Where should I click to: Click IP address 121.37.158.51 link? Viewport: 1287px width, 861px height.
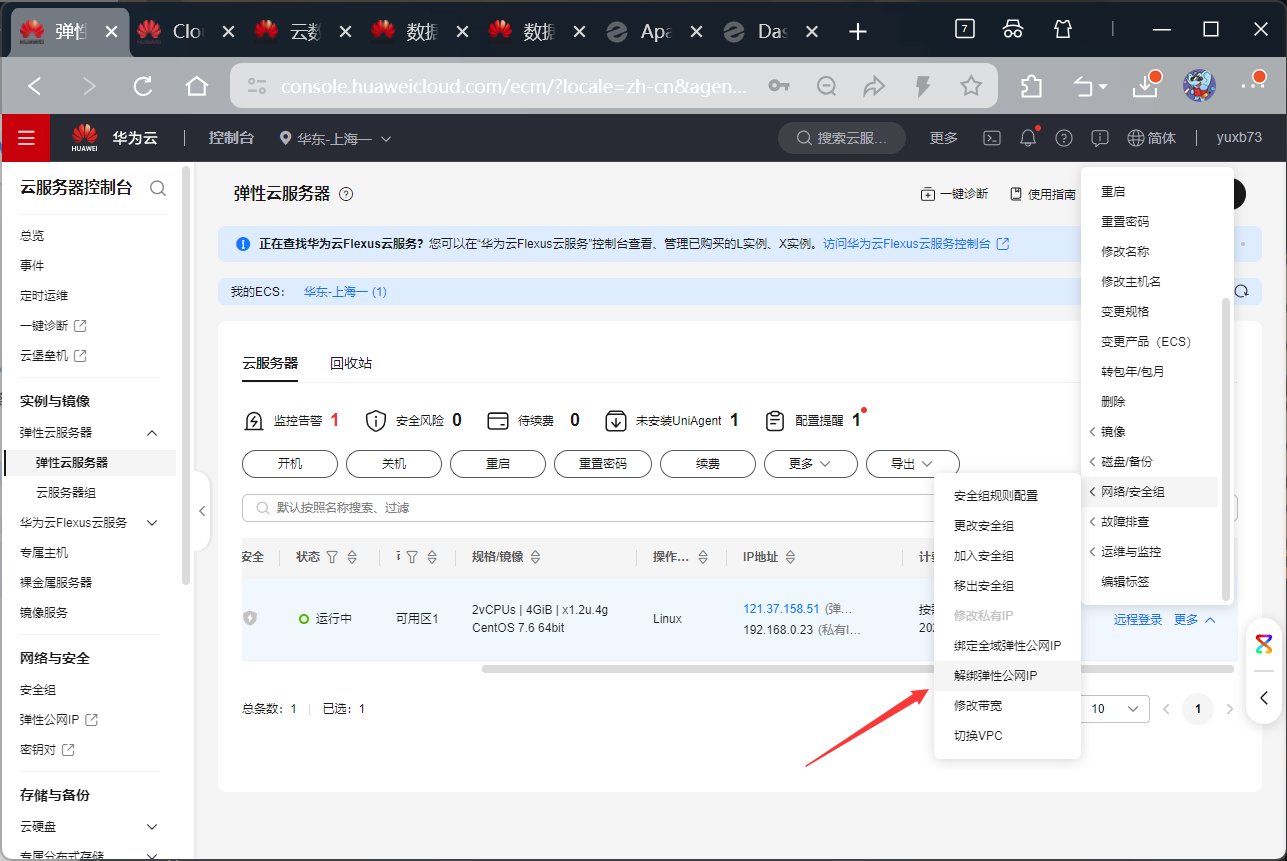pyautogui.click(x=781, y=609)
